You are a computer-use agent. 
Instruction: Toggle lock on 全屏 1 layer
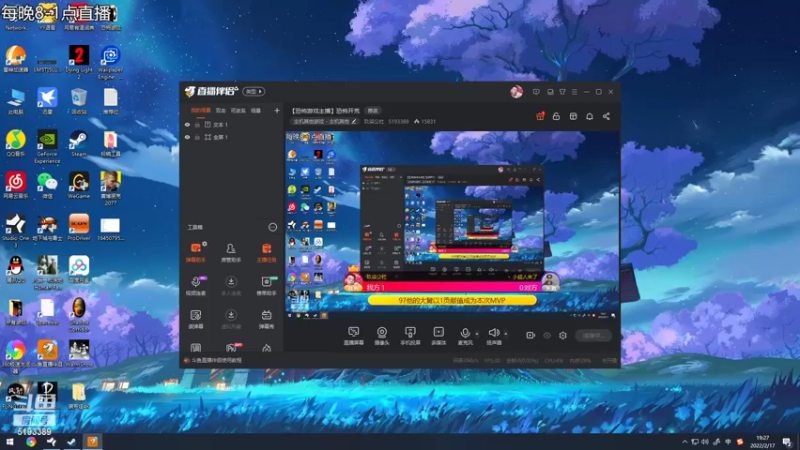coord(197,137)
